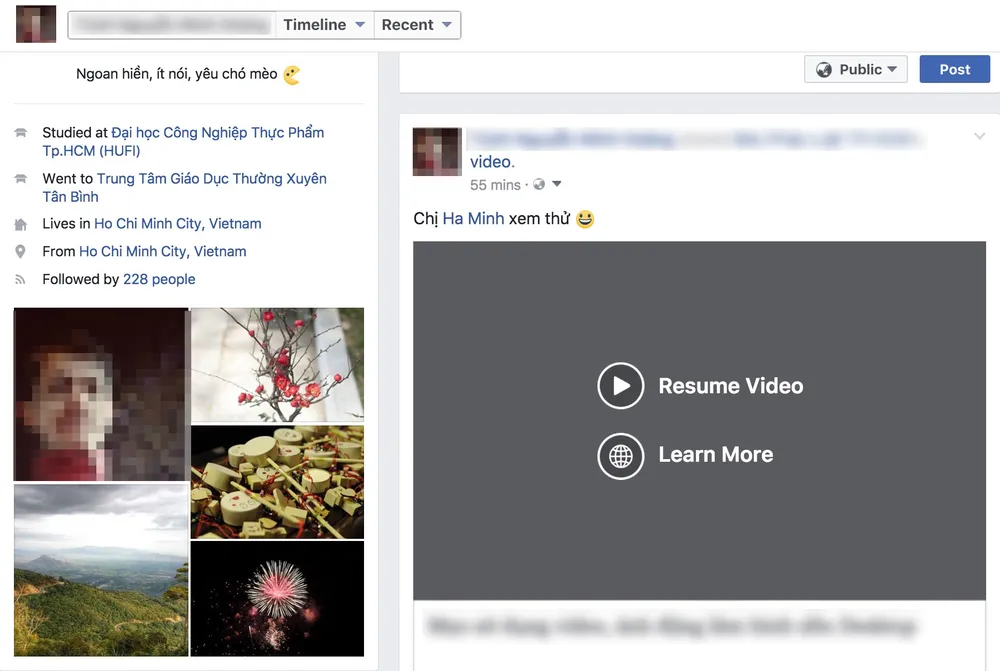Click the home icon next to Lives in
The width and height of the screenshot is (1000, 671).
pyautogui.click(x=21, y=225)
